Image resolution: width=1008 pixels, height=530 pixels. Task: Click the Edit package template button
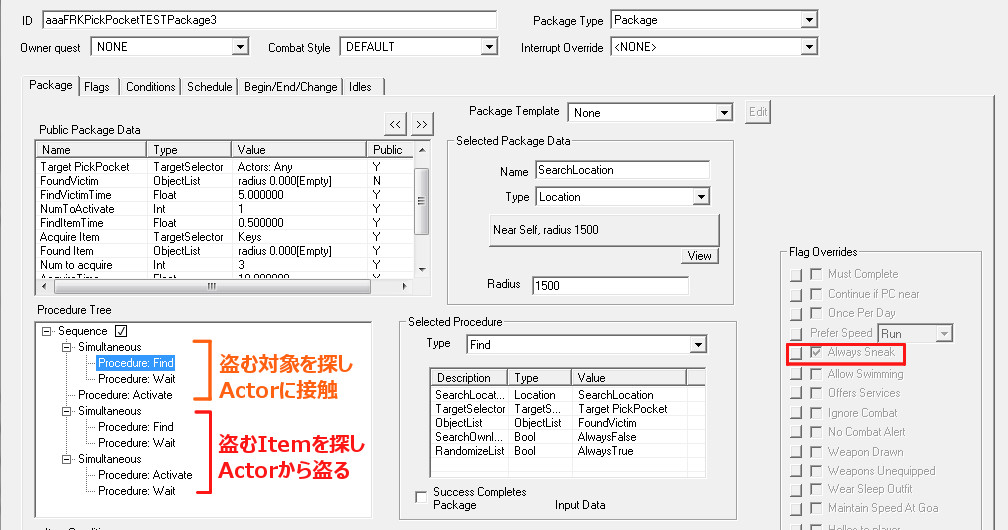click(758, 112)
